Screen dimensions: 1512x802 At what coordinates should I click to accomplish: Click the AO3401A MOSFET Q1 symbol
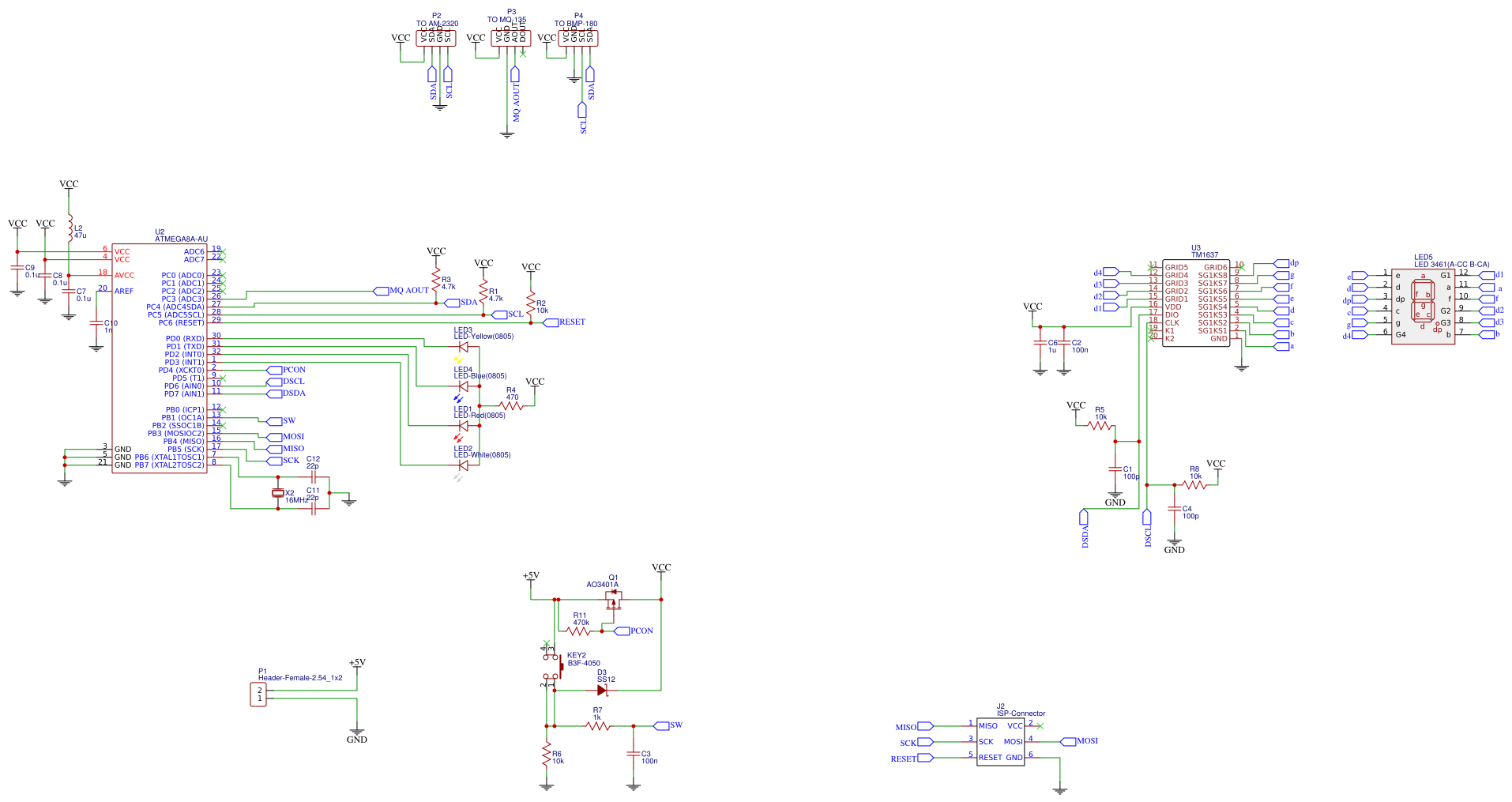(x=613, y=602)
